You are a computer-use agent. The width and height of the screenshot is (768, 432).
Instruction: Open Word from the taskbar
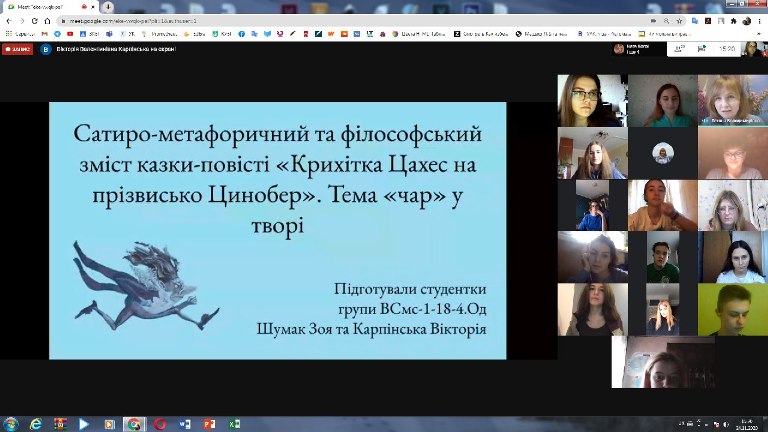[x=185, y=424]
